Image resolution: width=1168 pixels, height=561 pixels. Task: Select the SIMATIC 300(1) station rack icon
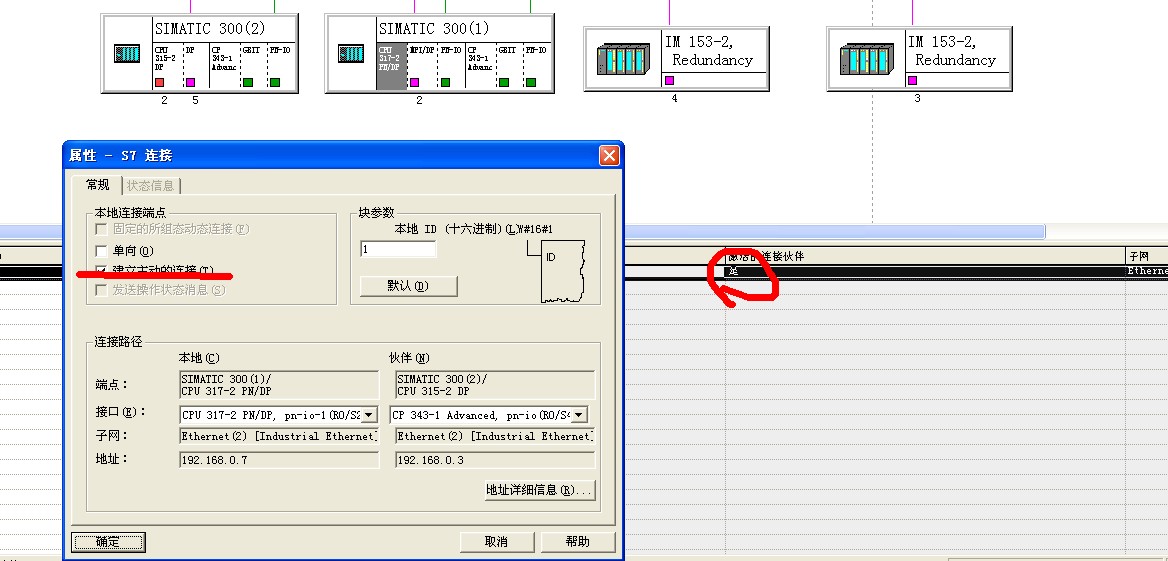[x=351, y=54]
